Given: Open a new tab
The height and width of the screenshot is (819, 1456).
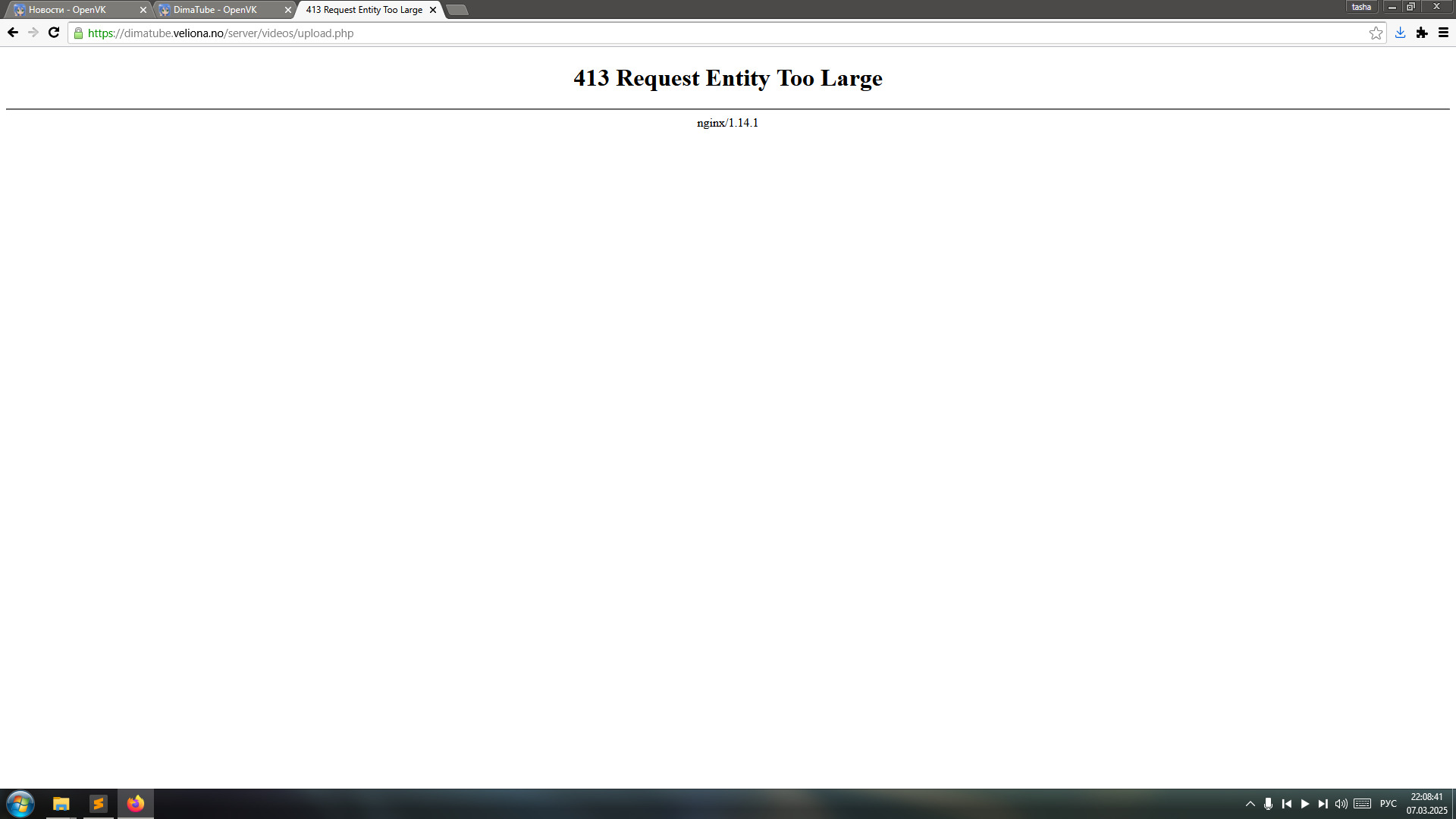Looking at the screenshot, I should point(457,10).
